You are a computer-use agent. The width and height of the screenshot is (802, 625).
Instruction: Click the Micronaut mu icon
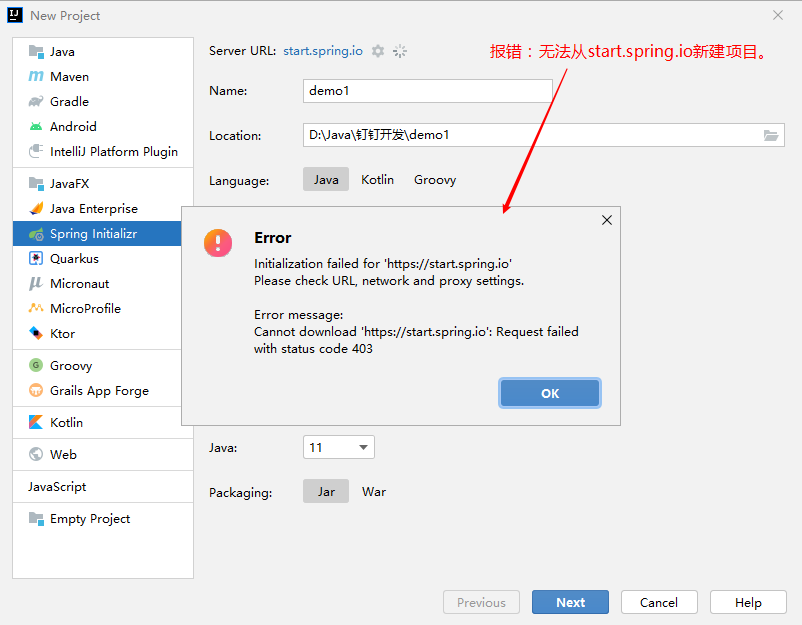pyautogui.click(x=36, y=283)
